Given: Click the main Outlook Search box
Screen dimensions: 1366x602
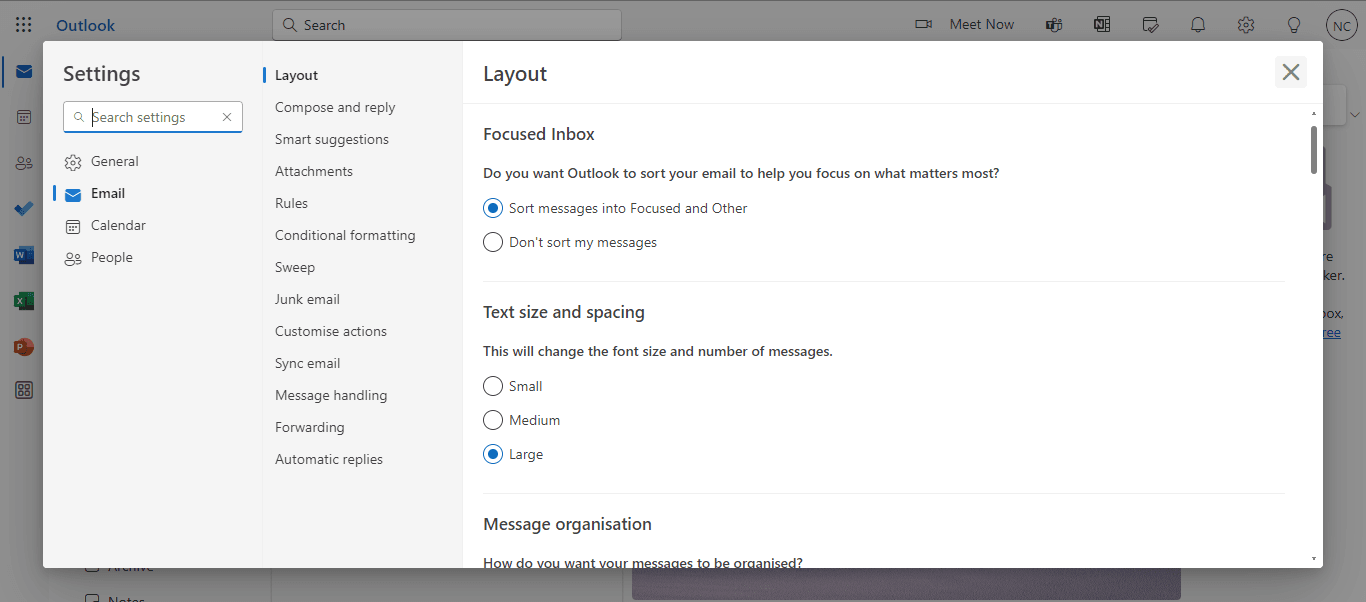Looking at the screenshot, I should 447,25.
